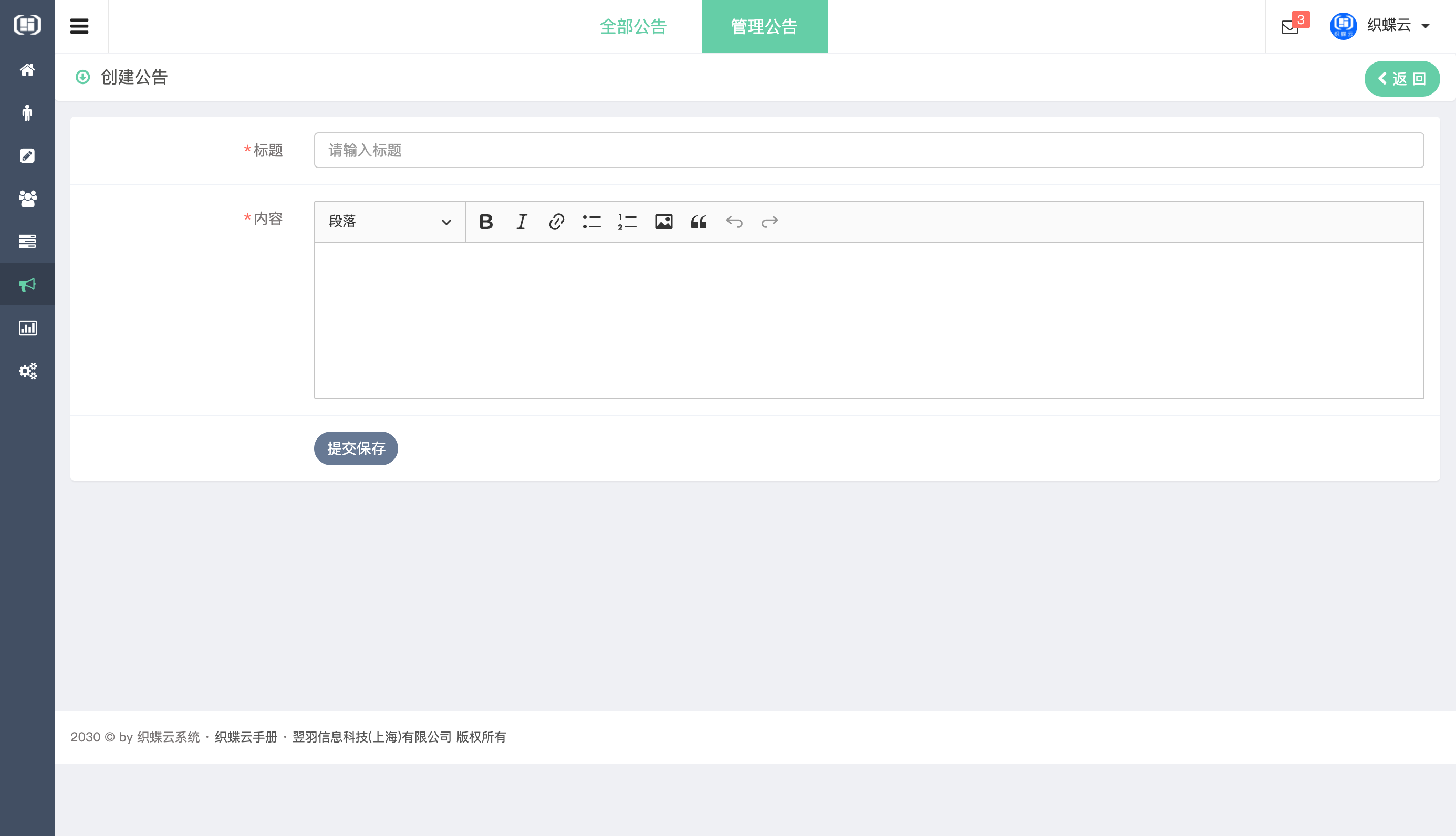Expand the 段落 paragraph style dropdown
Image resolution: width=1456 pixels, height=836 pixels.
point(390,222)
